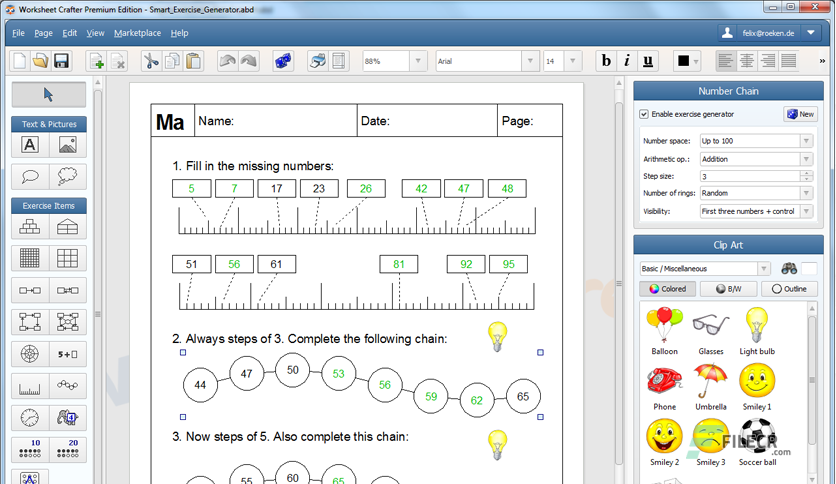Click the Step size input field
836x484 pixels.
click(750, 176)
